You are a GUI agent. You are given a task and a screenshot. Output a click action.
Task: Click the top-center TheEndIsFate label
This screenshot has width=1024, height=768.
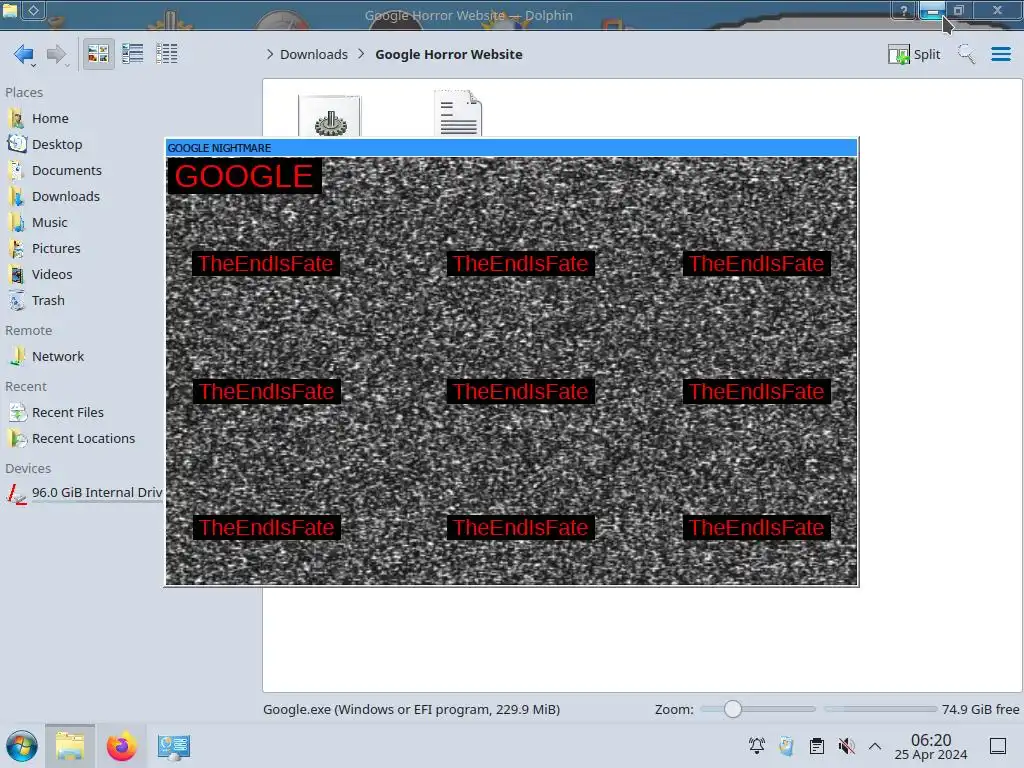(520, 264)
